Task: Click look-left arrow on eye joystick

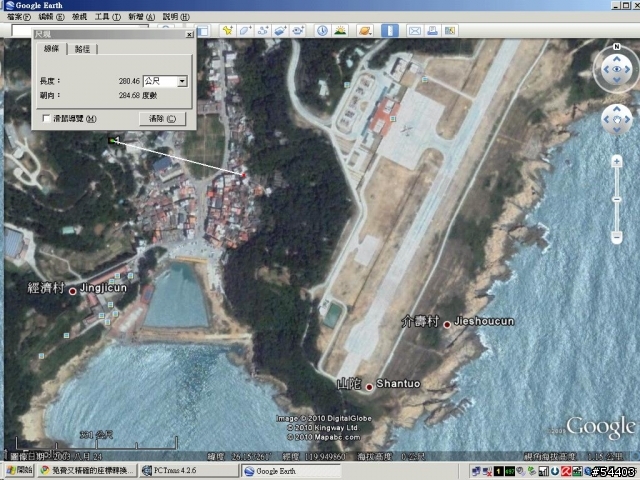Action: [606, 69]
